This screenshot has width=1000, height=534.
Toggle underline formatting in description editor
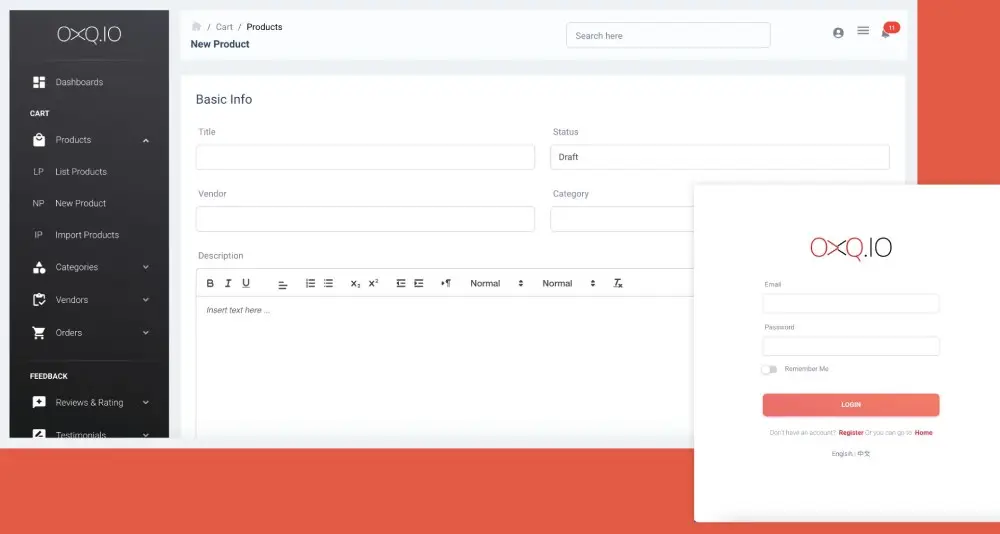tap(246, 283)
